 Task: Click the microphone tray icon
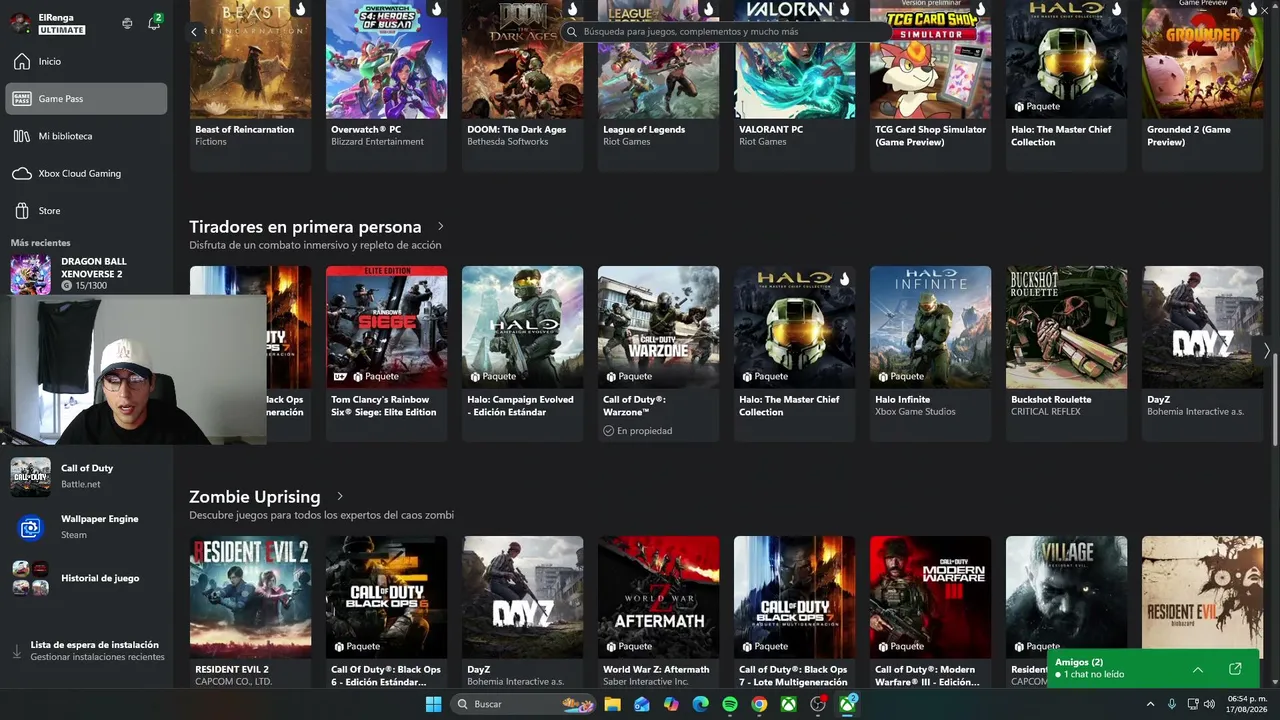click(1172, 704)
